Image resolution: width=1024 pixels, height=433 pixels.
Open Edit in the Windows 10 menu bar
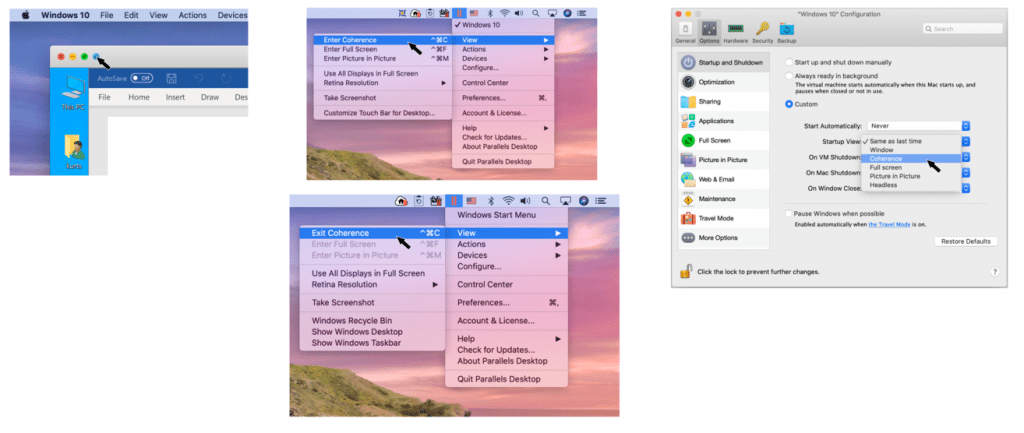[131, 15]
